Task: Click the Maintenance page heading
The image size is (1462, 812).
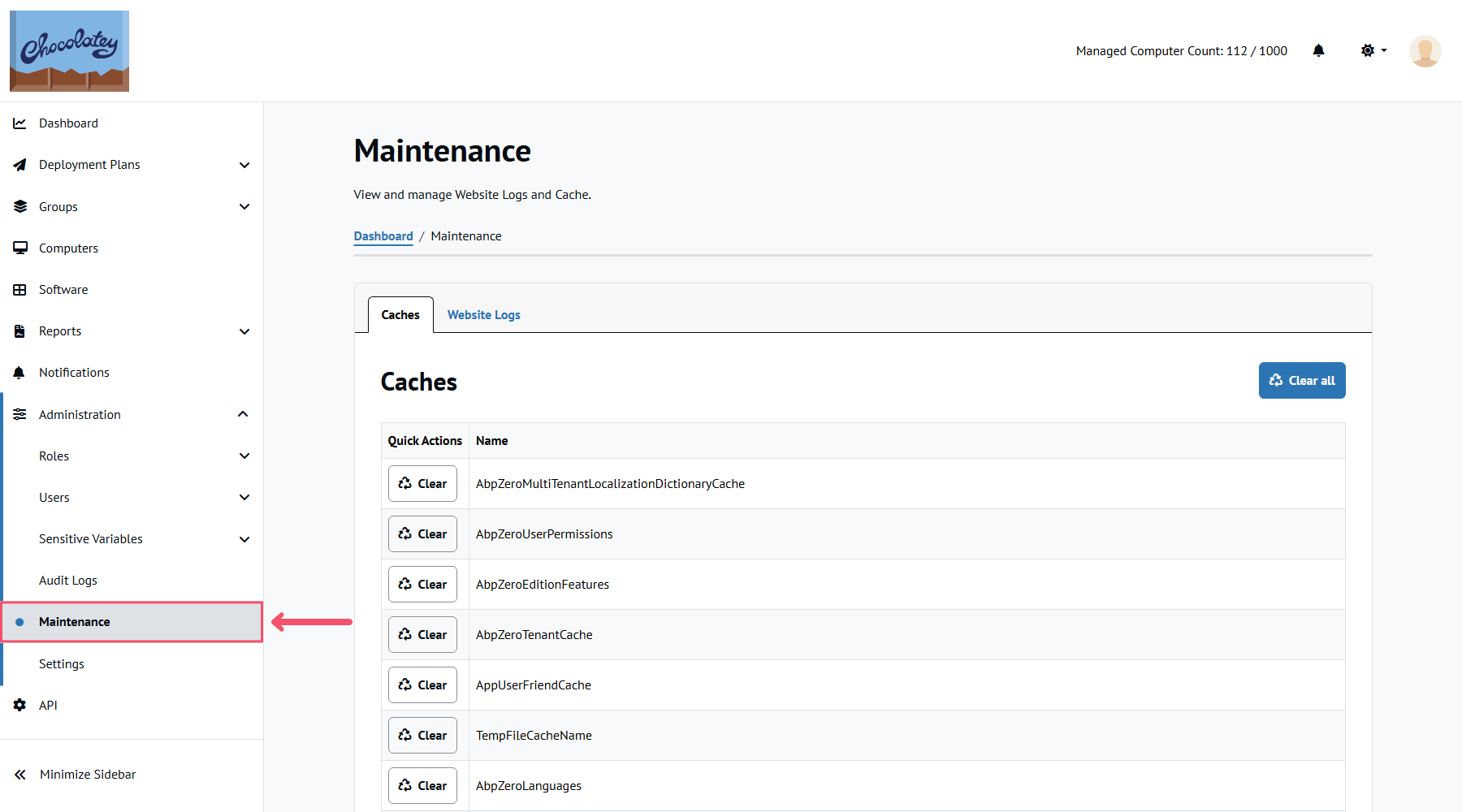Action: [443, 151]
